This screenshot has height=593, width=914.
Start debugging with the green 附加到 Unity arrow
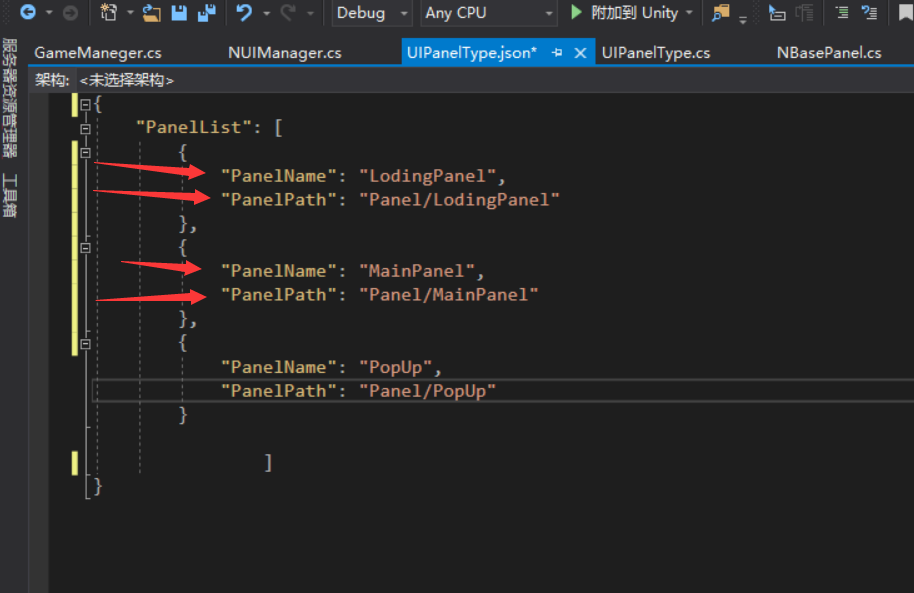point(578,14)
